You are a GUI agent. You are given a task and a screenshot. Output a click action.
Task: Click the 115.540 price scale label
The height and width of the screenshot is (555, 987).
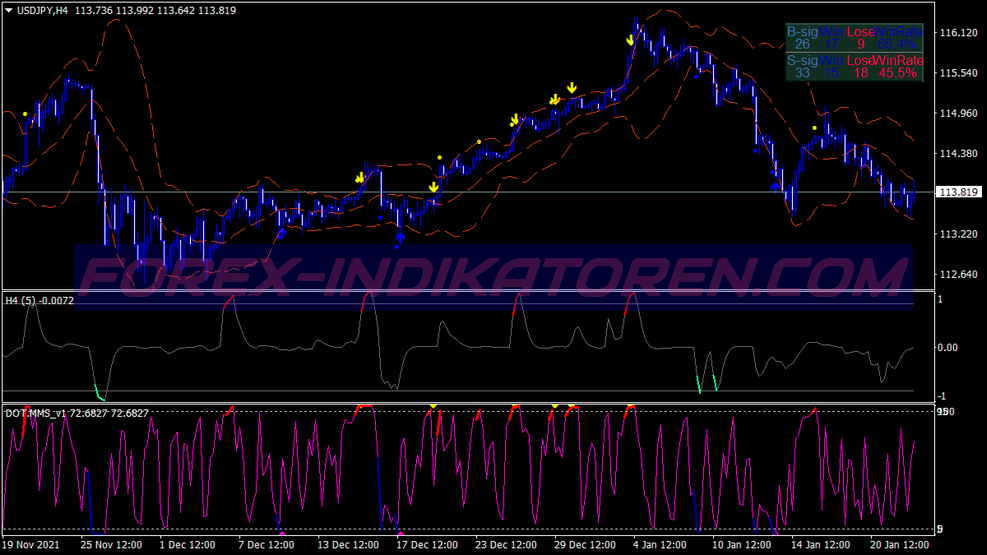(958, 73)
